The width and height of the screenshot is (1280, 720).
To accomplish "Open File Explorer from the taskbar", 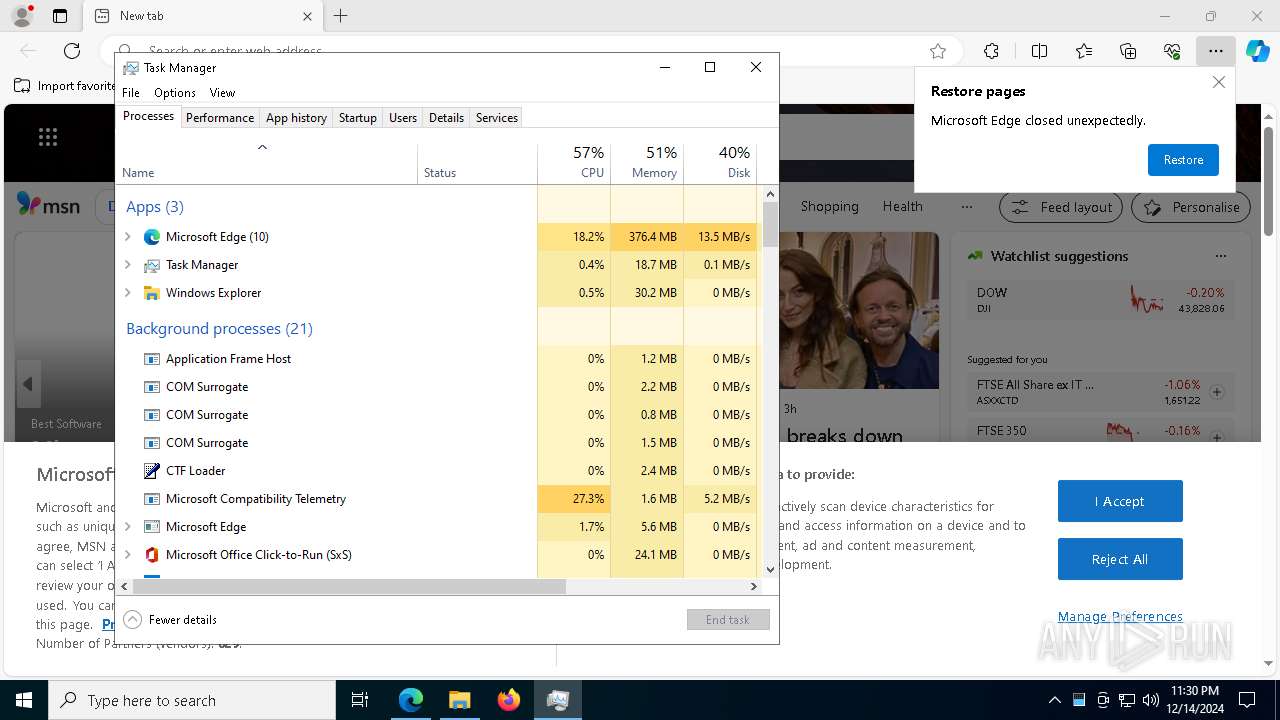I will [459, 700].
